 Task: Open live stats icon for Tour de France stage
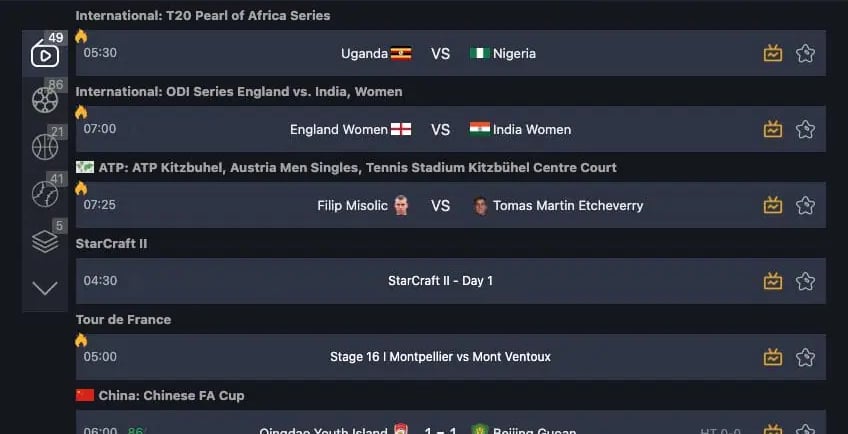coord(773,357)
